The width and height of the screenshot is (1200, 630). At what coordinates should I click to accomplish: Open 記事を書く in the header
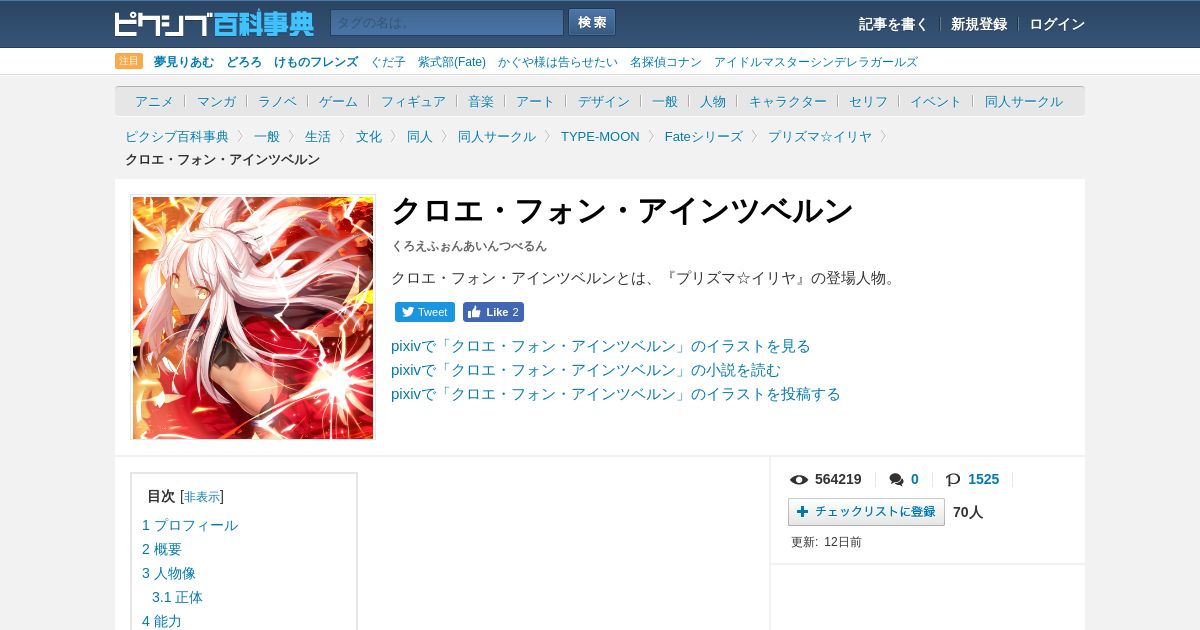pyautogui.click(x=893, y=24)
